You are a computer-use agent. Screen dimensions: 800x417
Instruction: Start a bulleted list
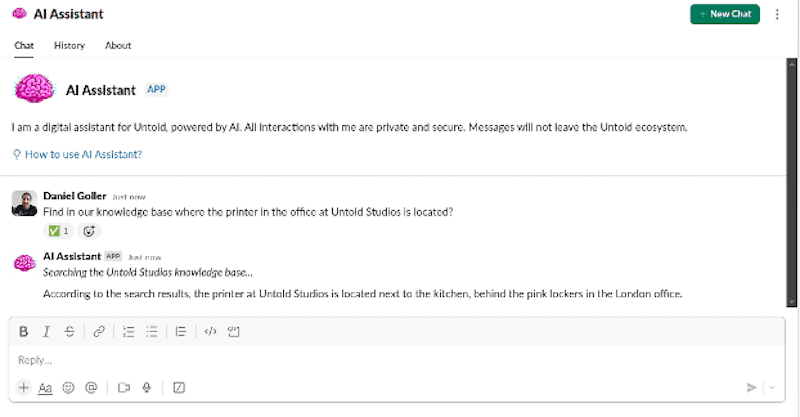[152, 332]
